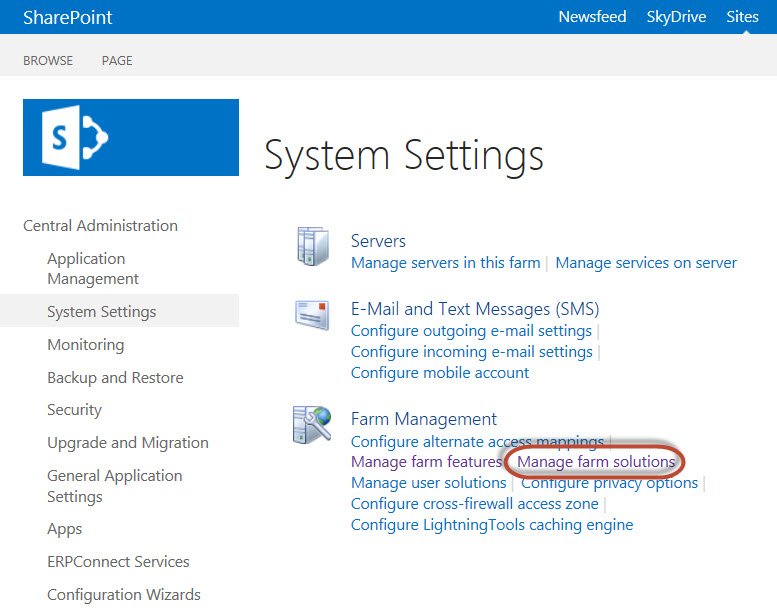Go to Backup and Restore section

tap(115, 378)
